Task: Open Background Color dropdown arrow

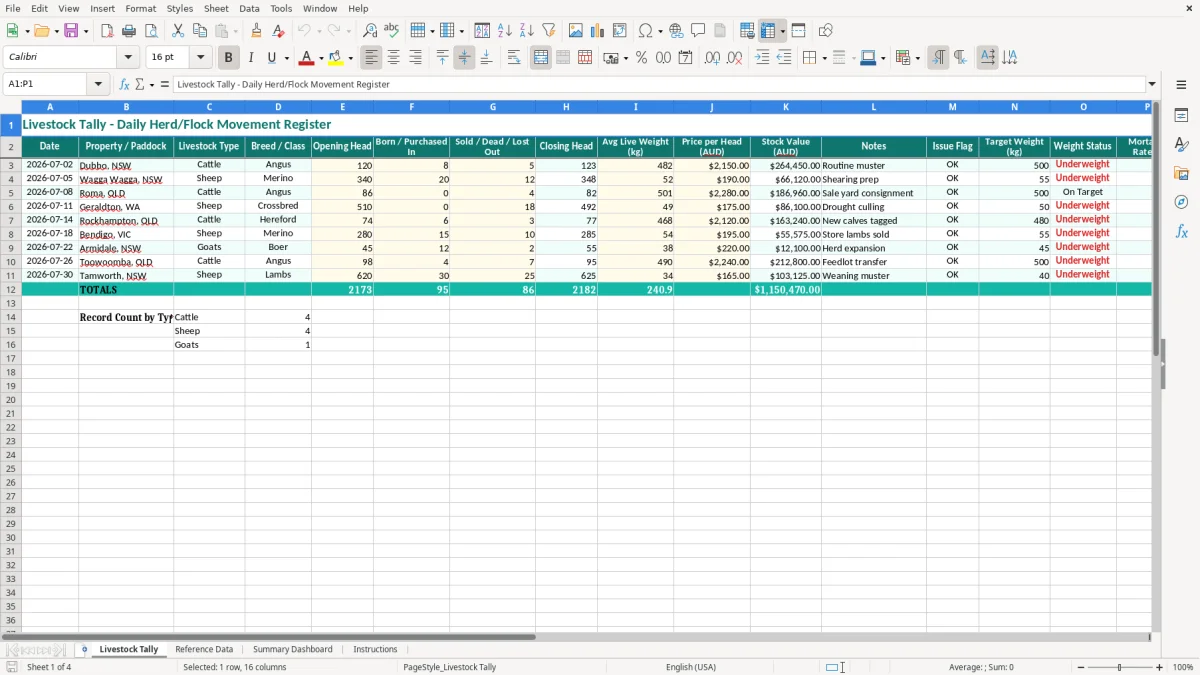Action: point(350,58)
